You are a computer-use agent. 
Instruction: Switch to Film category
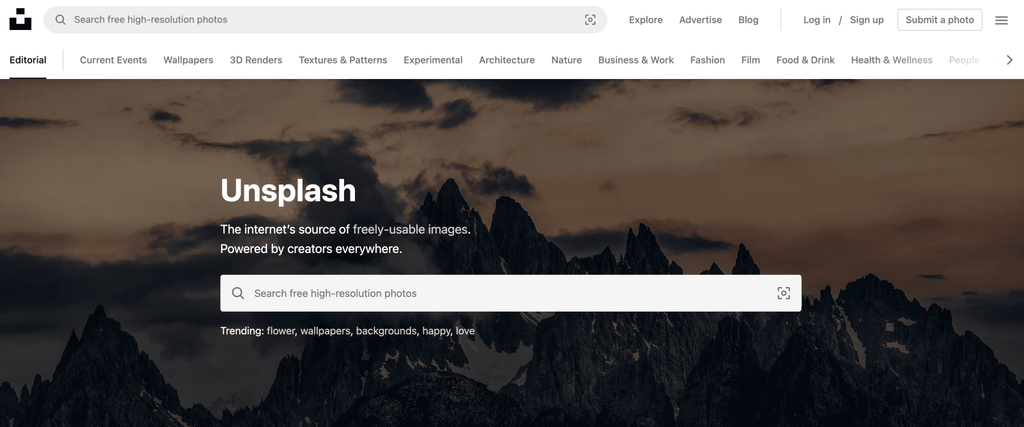[x=750, y=60]
